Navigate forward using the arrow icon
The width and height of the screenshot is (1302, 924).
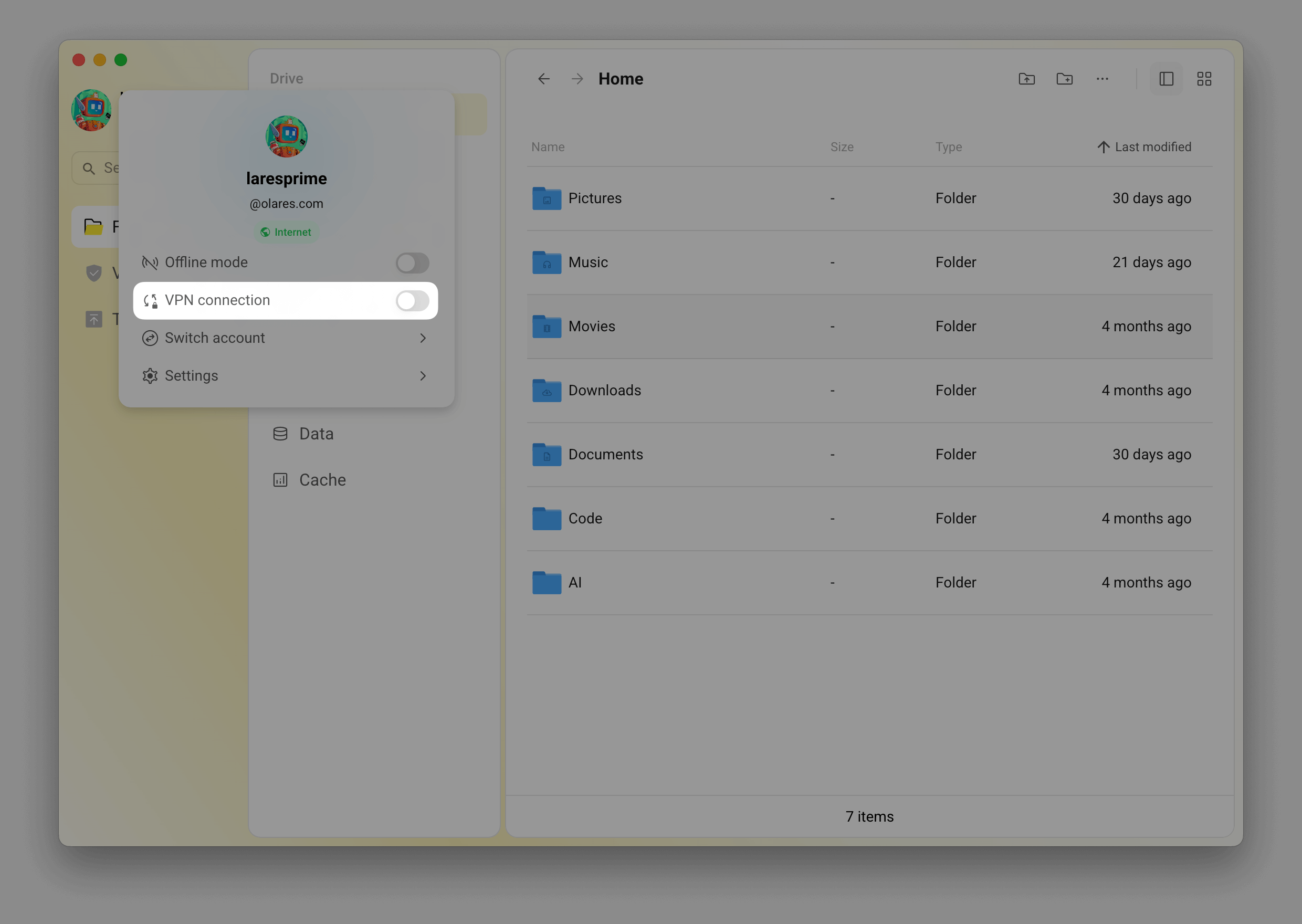[x=576, y=79]
